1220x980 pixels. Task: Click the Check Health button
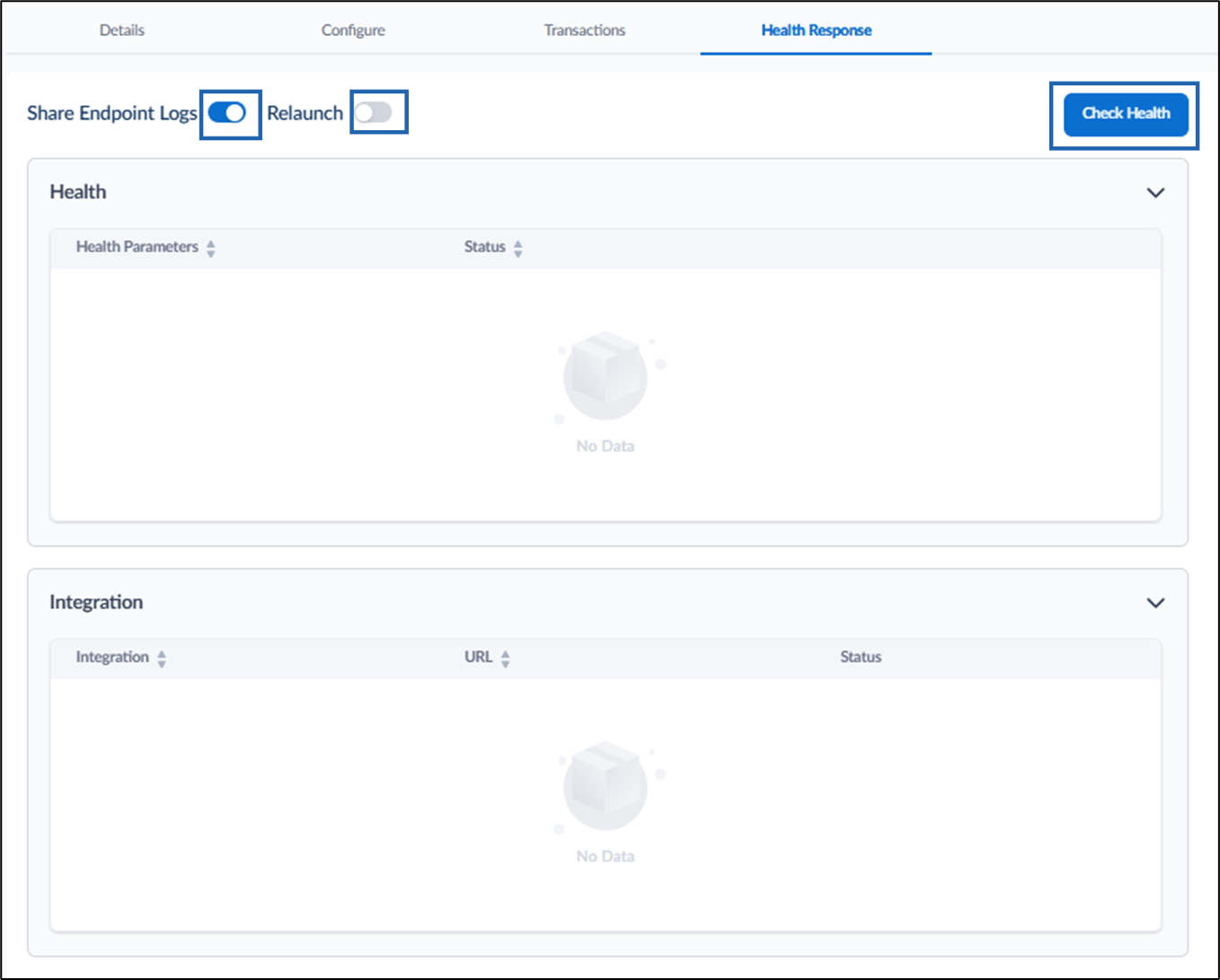pyautogui.click(x=1126, y=113)
